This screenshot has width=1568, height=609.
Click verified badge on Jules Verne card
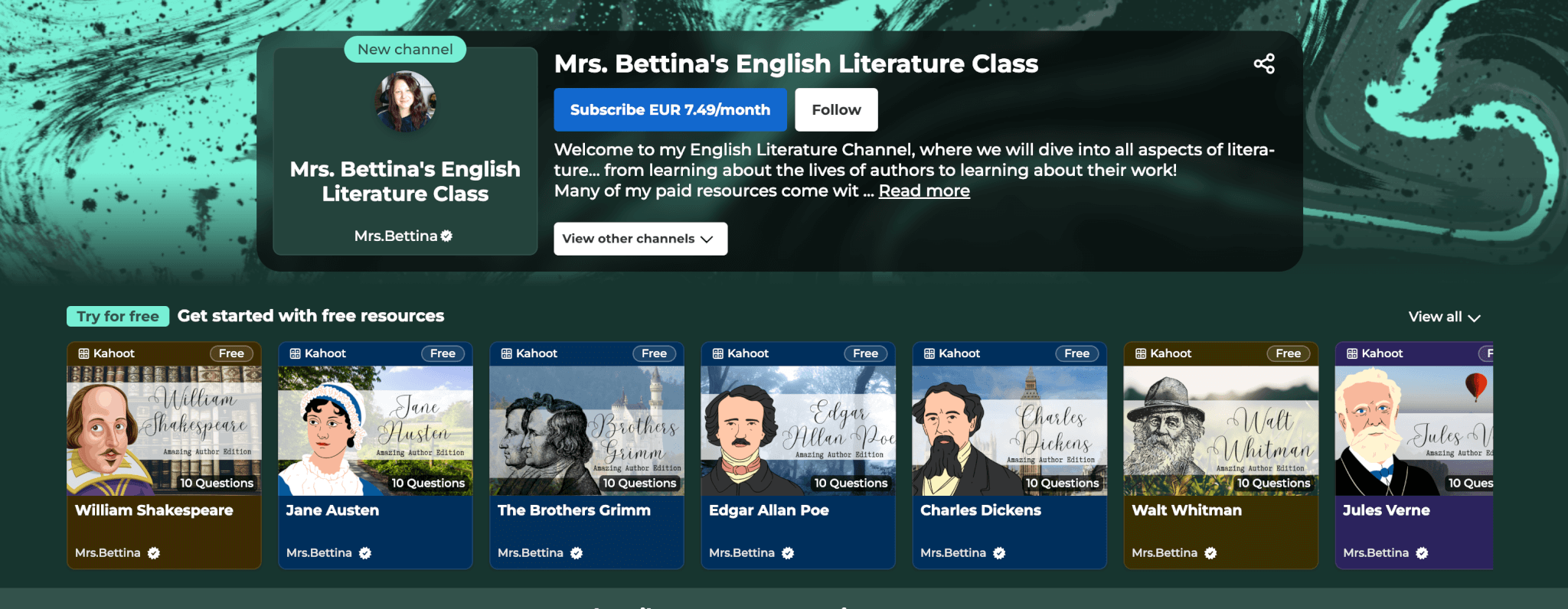point(1422,553)
